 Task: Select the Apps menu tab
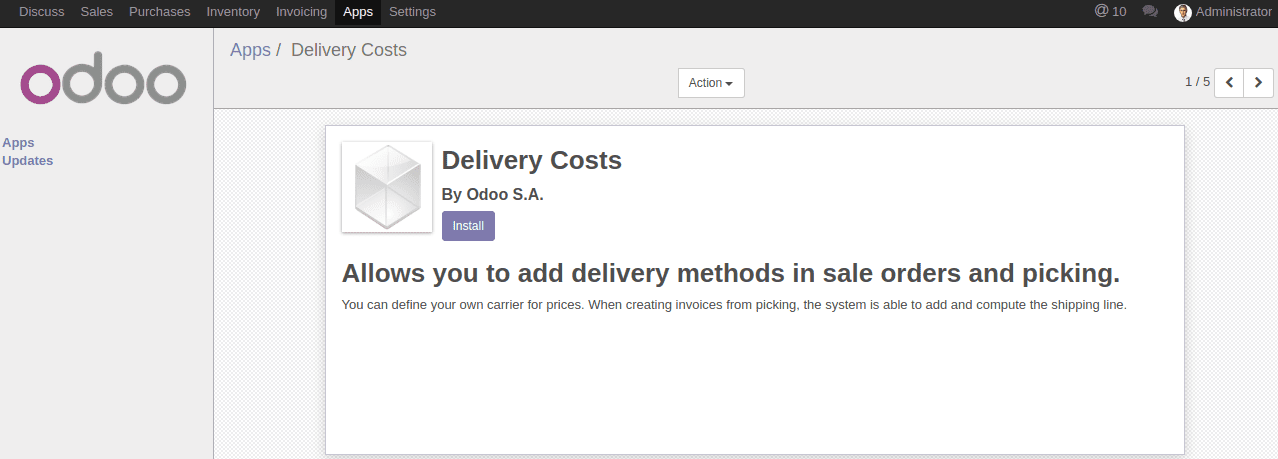[358, 12]
